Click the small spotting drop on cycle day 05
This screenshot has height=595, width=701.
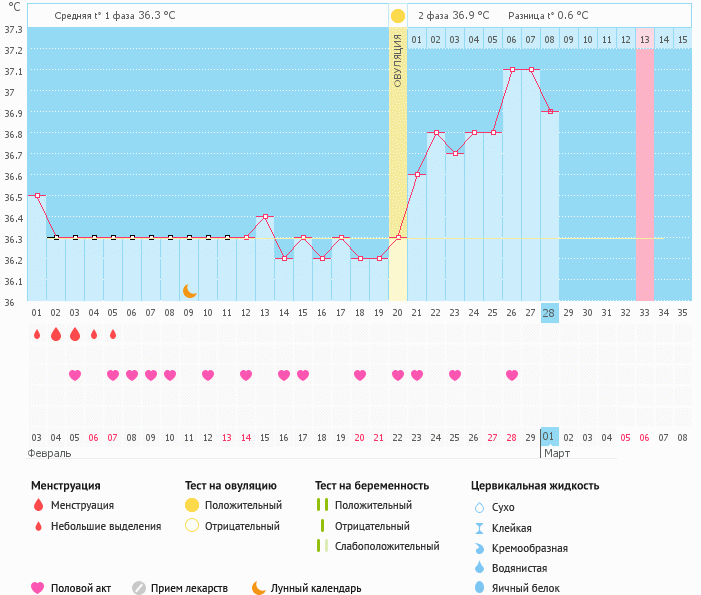point(113,334)
